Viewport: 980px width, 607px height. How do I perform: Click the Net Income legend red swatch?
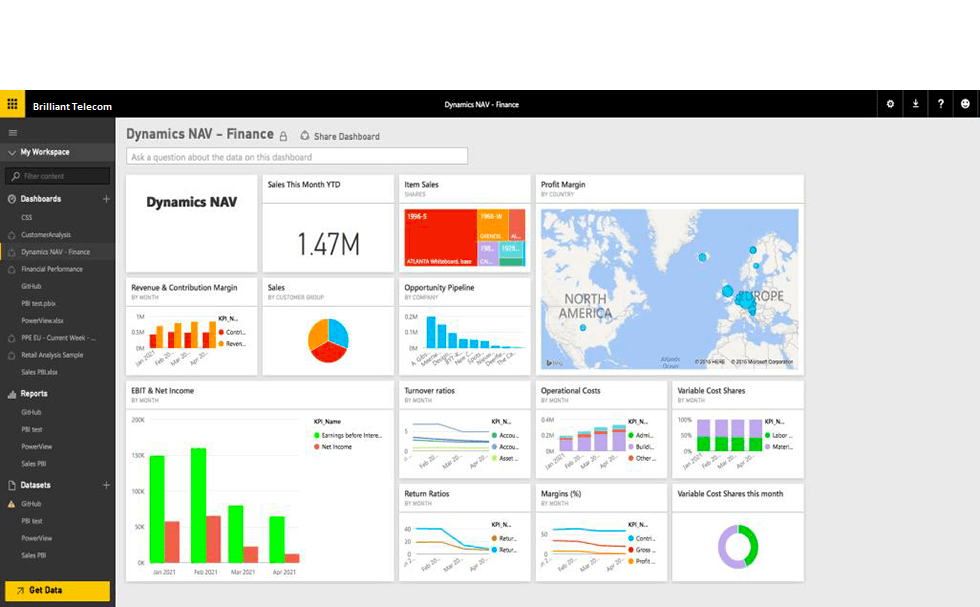click(317, 447)
